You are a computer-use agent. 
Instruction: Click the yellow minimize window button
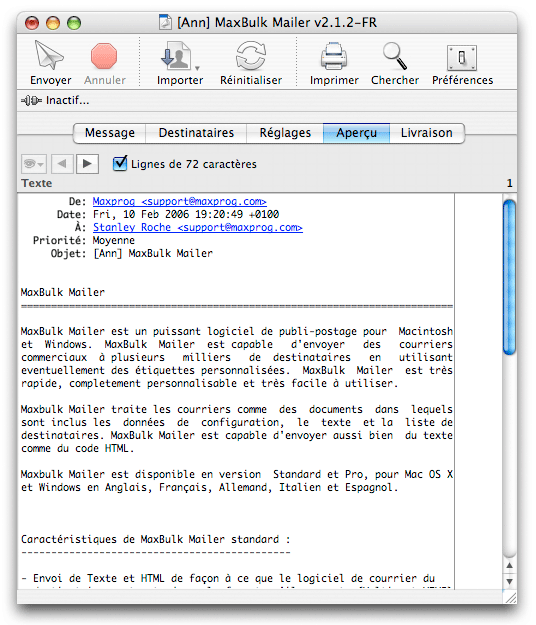[x=53, y=23]
